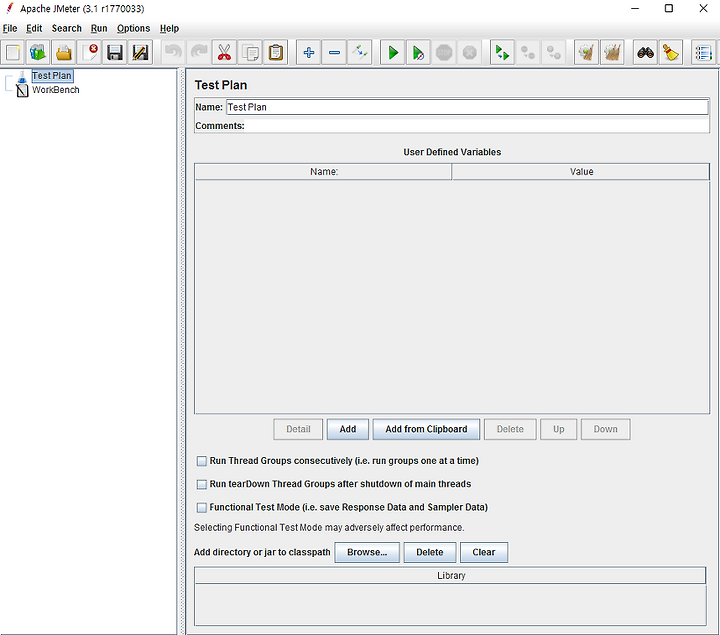Click the New test plan toolbar icon

[x=13, y=52]
